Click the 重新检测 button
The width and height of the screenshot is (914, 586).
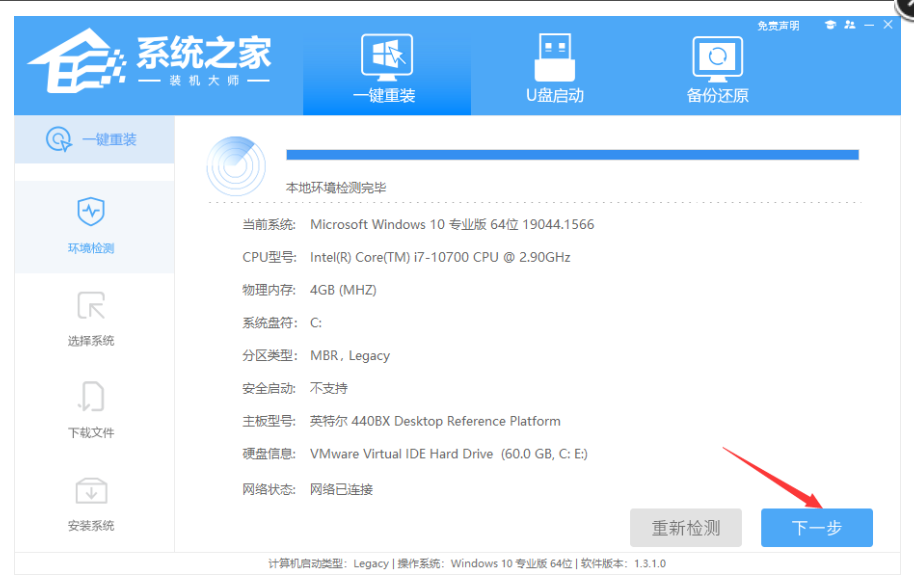point(686,528)
